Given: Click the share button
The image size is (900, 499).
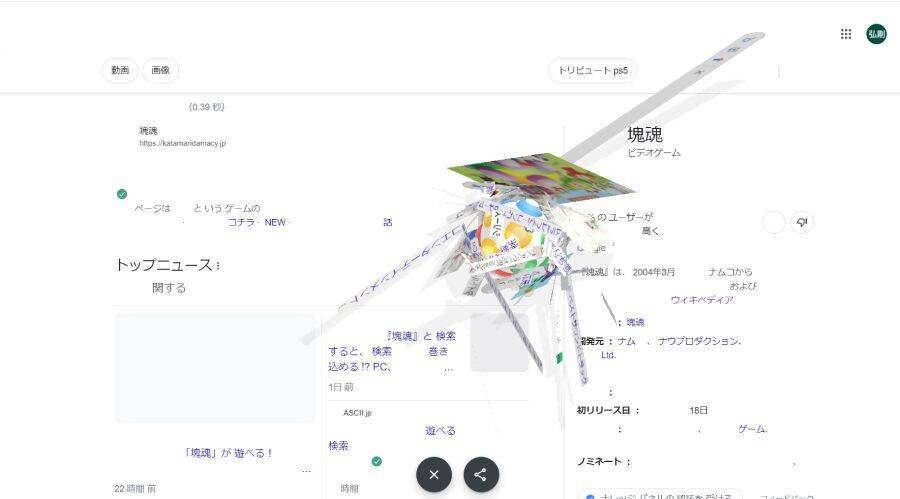Looking at the screenshot, I should pos(481,475).
